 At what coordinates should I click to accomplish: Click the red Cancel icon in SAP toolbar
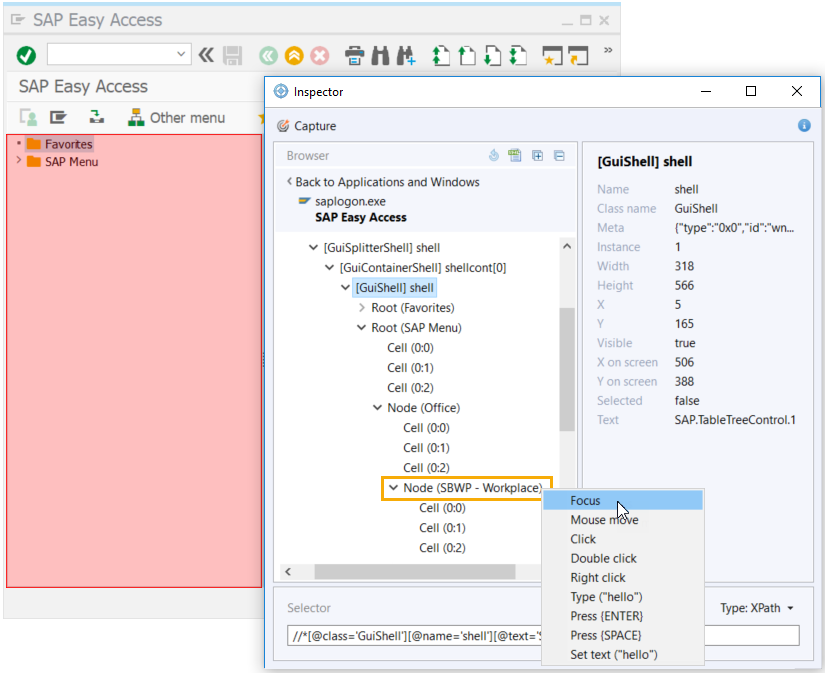[x=319, y=55]
